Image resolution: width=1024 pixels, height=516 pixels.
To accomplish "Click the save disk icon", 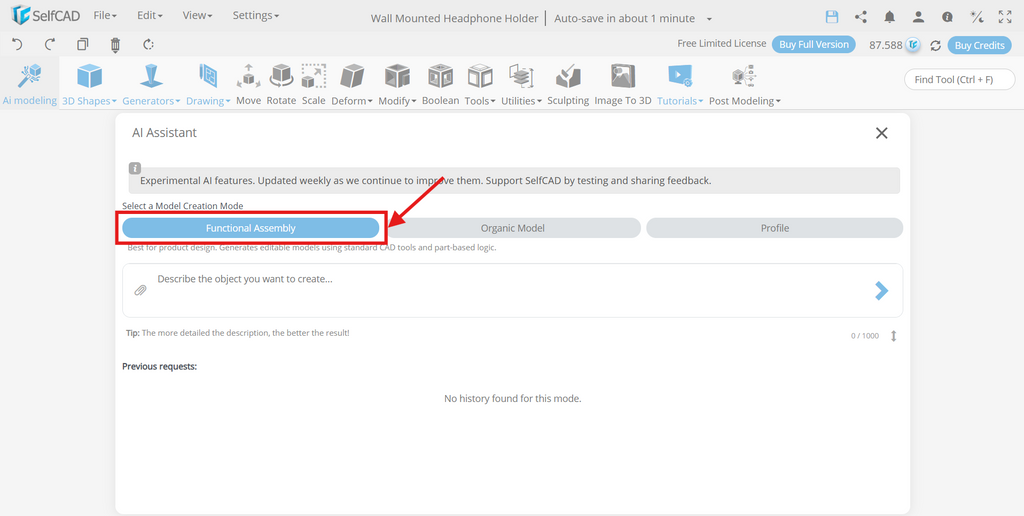I will 831,18.
